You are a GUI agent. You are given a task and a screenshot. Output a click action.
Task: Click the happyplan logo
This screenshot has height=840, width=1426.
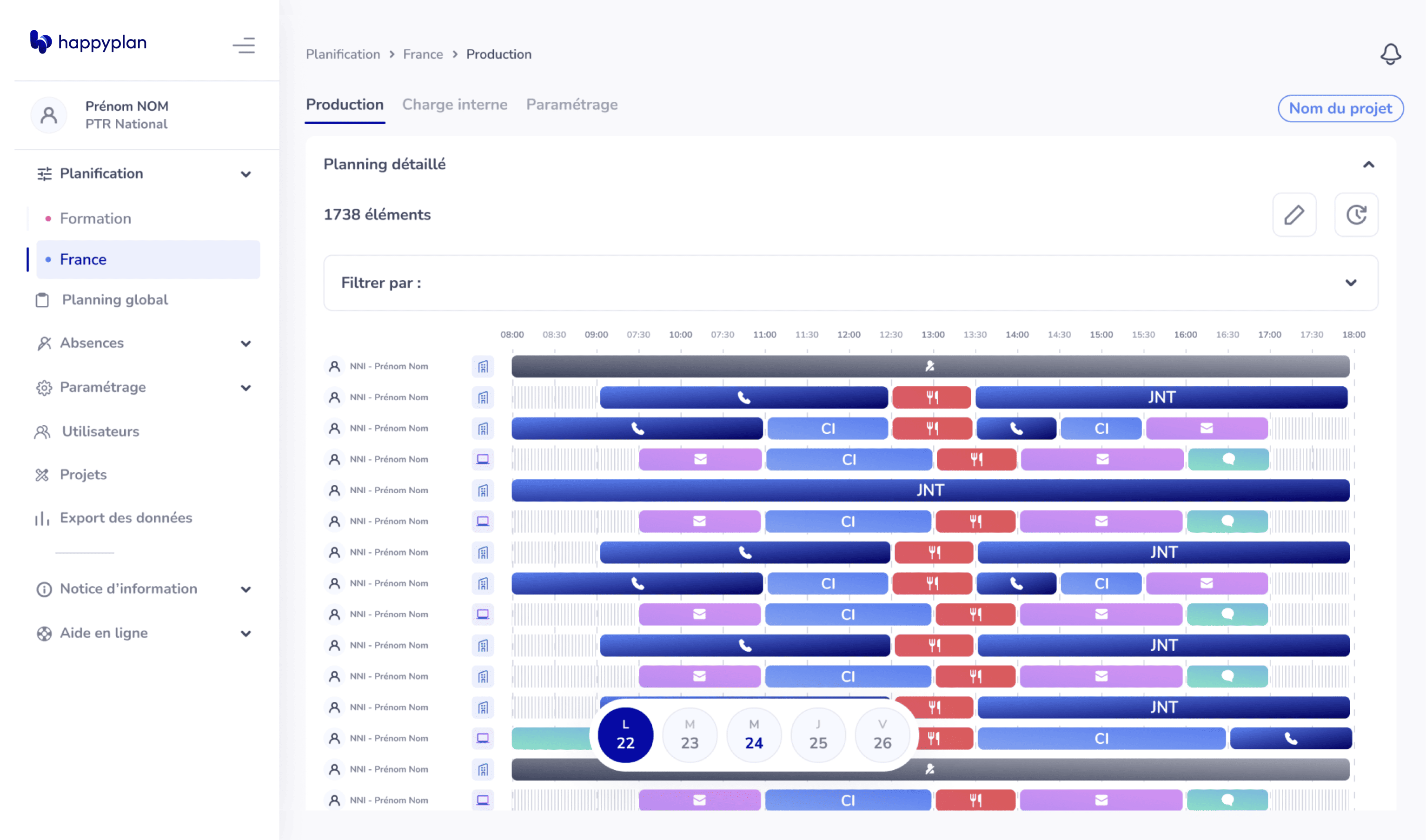(88, 42)
